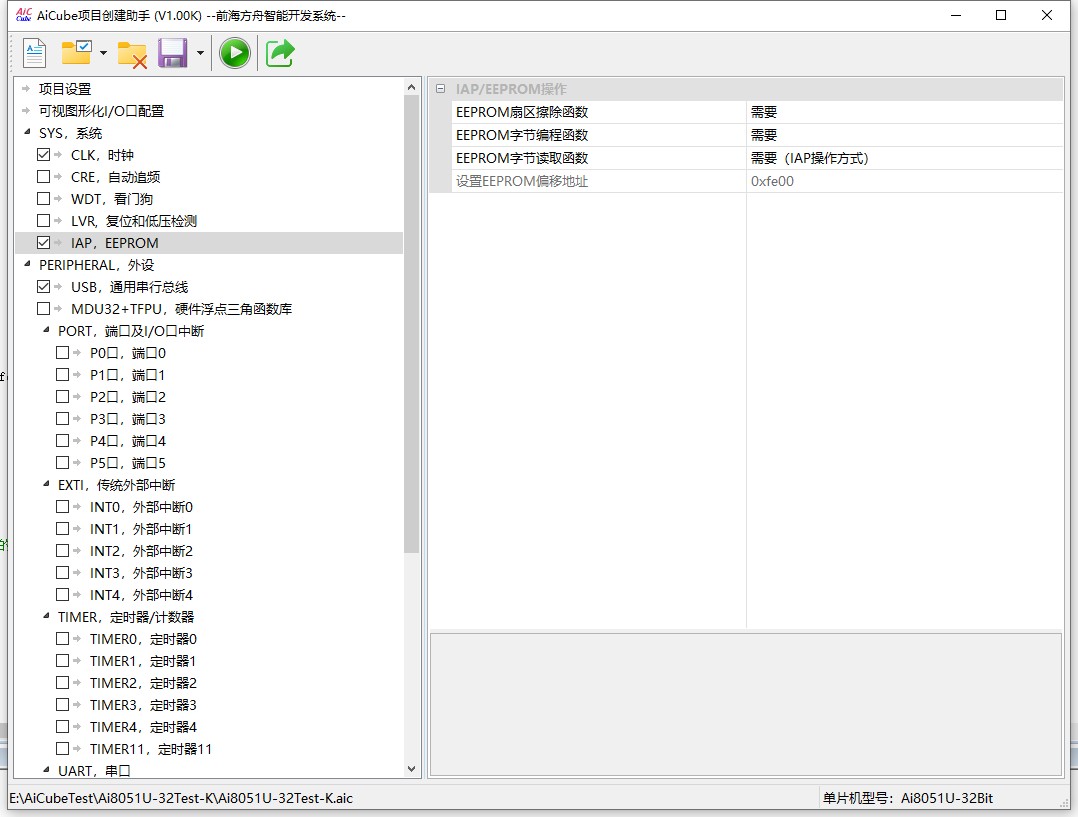Click the EEPROM字节编程函数 value 需要
The image size is (1078, 817).
point(904,135)
